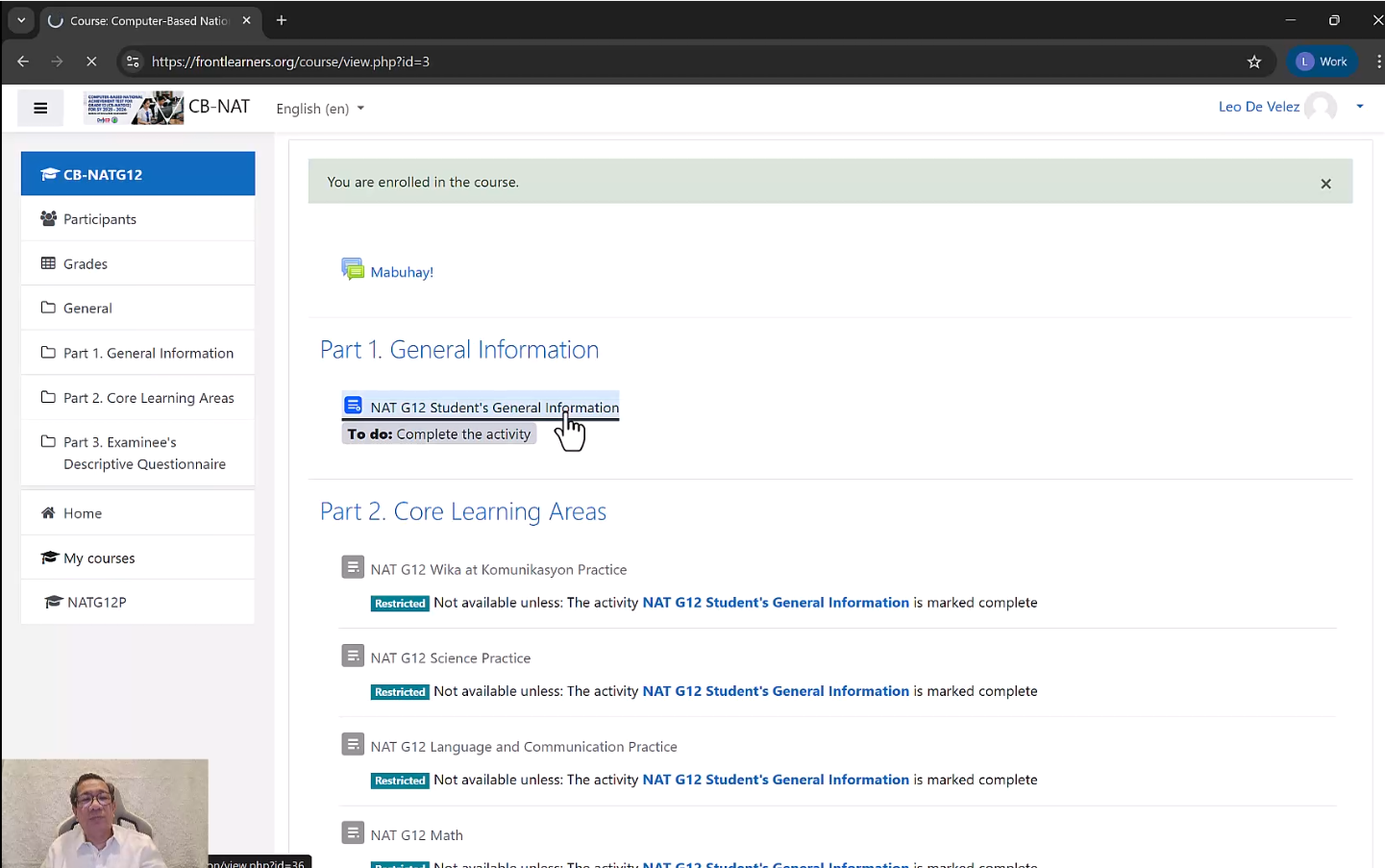1385x868 pixels.
Task: Open the Mabuhay! forum icon
Action: [x=353, y=270]
